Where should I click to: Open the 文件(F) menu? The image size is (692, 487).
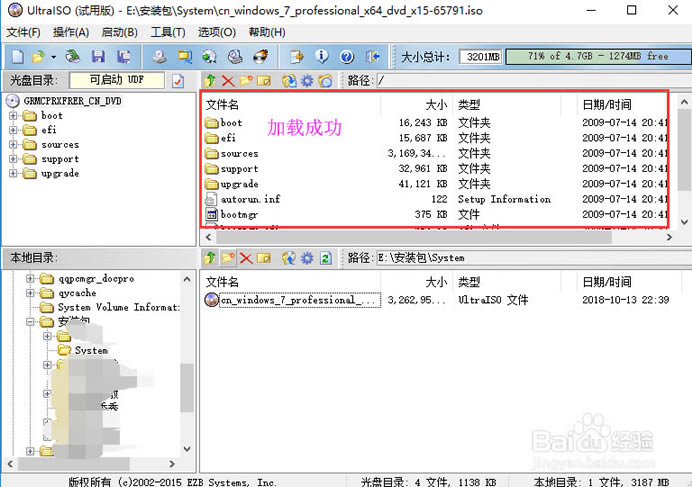point(23,32)
